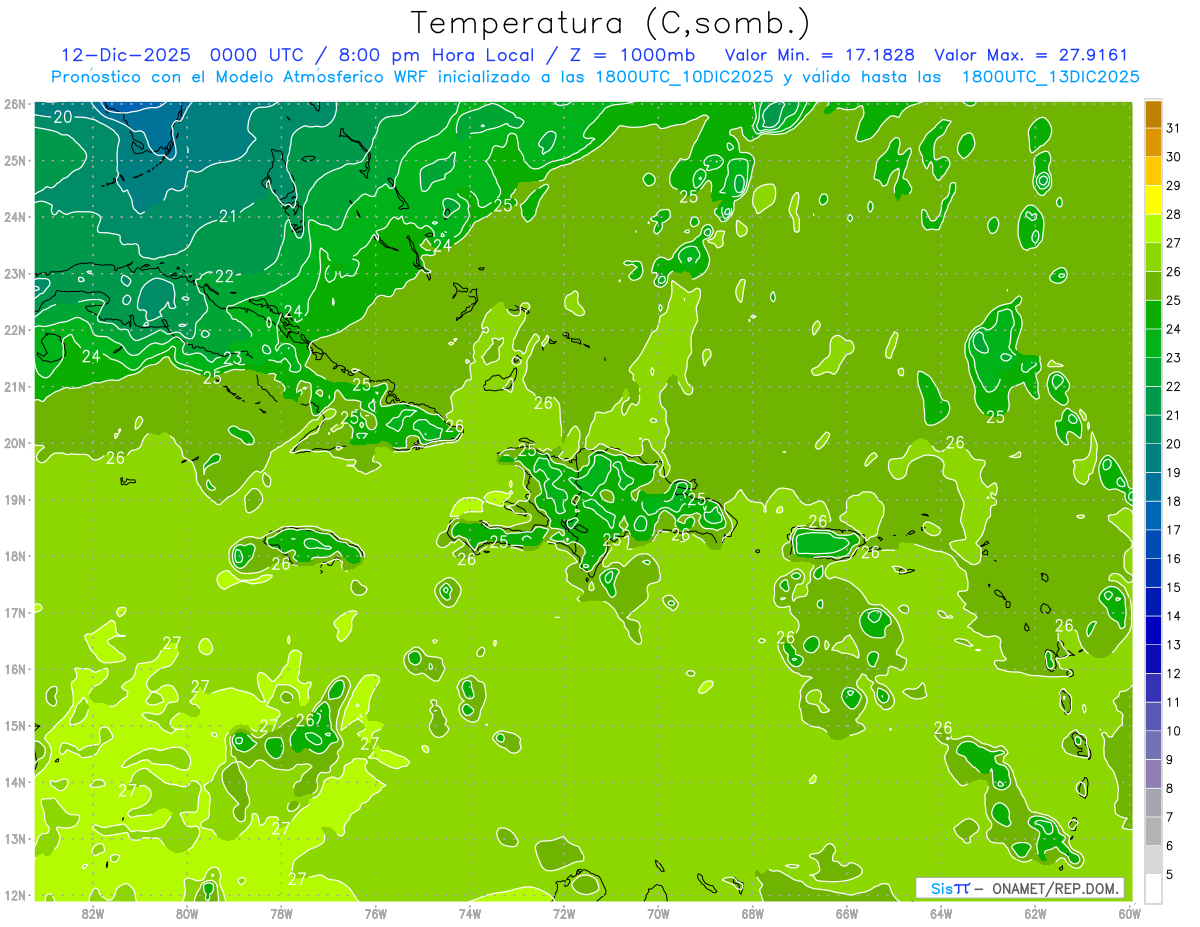Click the "72W" longitude axis label
This screenshot has width=1200, height=927.
point(564,913)
